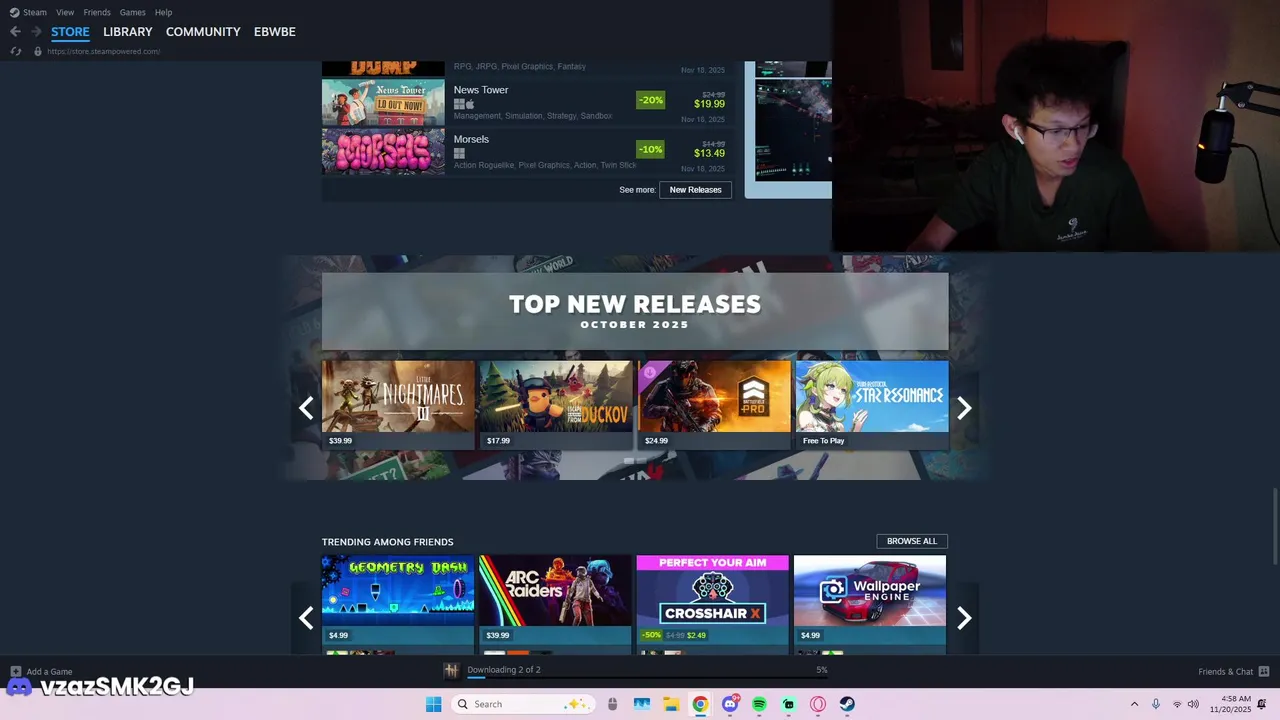Click the Steam logo in menu bar
Viewport: 1280px width, 720px height.
pyautogui.click(x=14, y=12)
